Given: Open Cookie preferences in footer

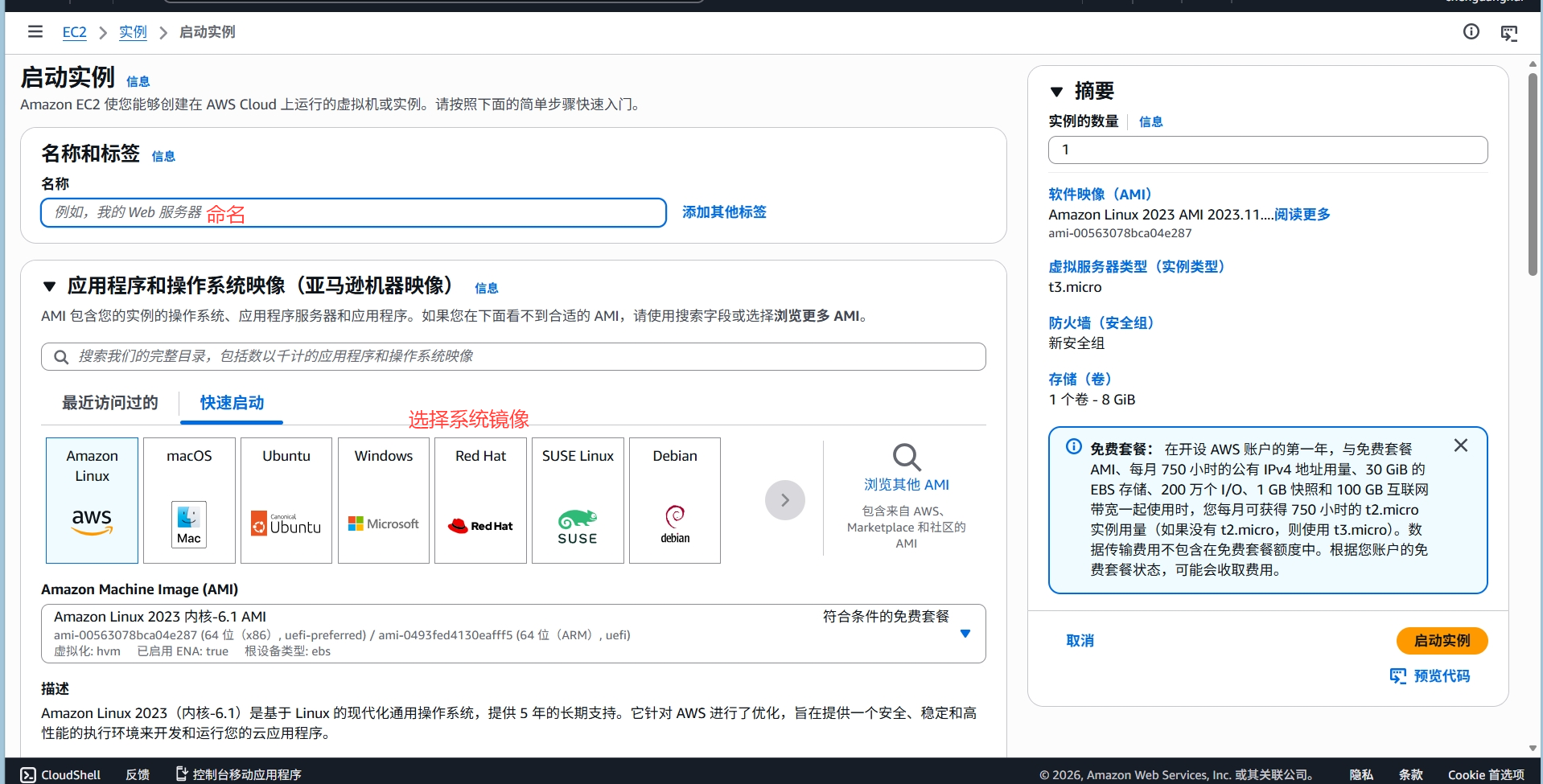Looking at the screenshot, I should [x=1486, y=774].
